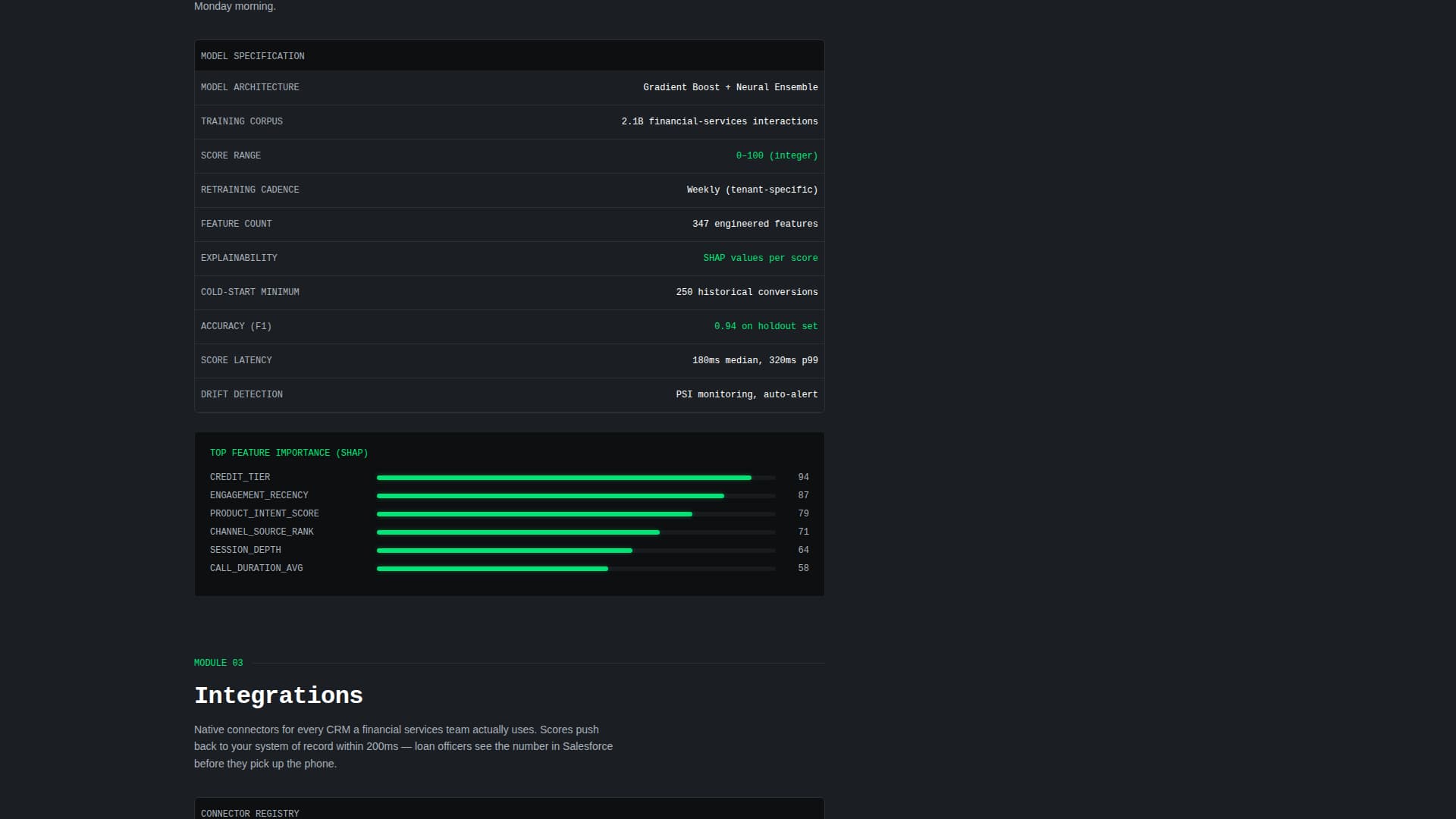Click '347 engineered features' value
1456x819 pixels.
point(755,224)
